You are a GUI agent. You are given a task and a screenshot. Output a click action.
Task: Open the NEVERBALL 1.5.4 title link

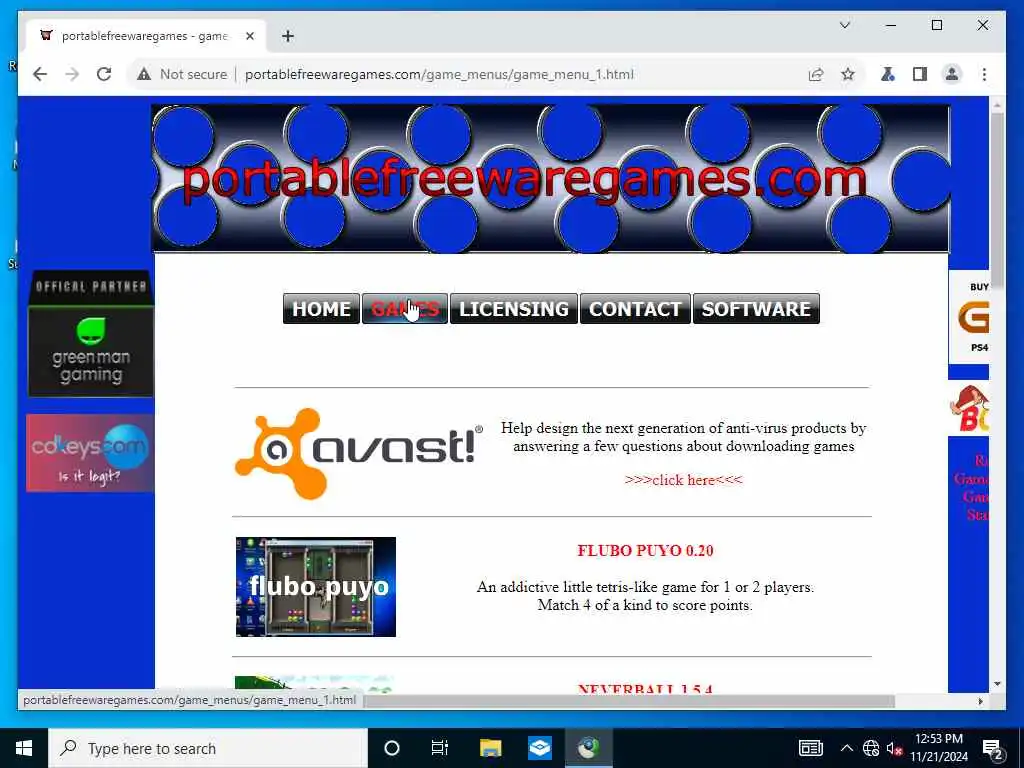pos(645,688)
